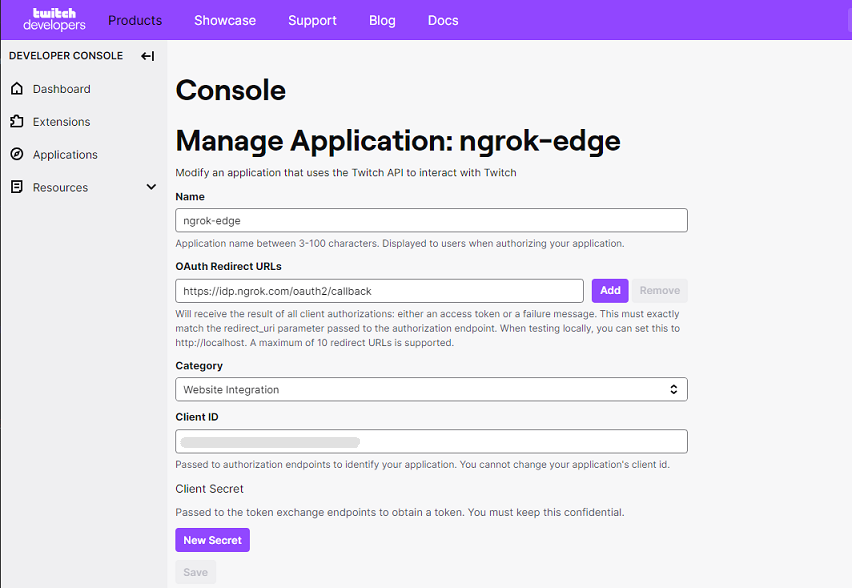Click the Twitch developers logo
The width and height of the screenshot is (852, 588).
[54, 20]
